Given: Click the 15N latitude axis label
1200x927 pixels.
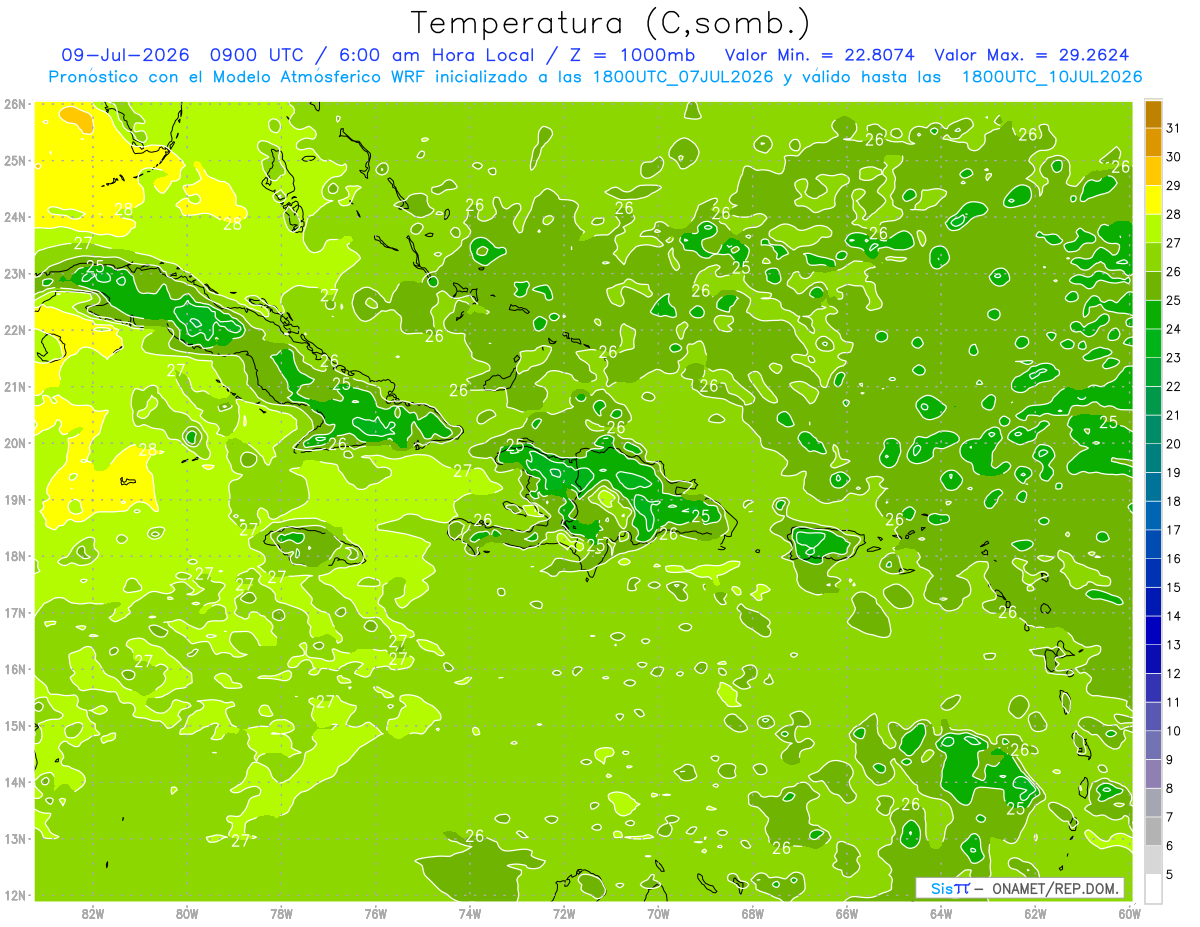Looking at the screenshot, I should click(x=15, y=725).
